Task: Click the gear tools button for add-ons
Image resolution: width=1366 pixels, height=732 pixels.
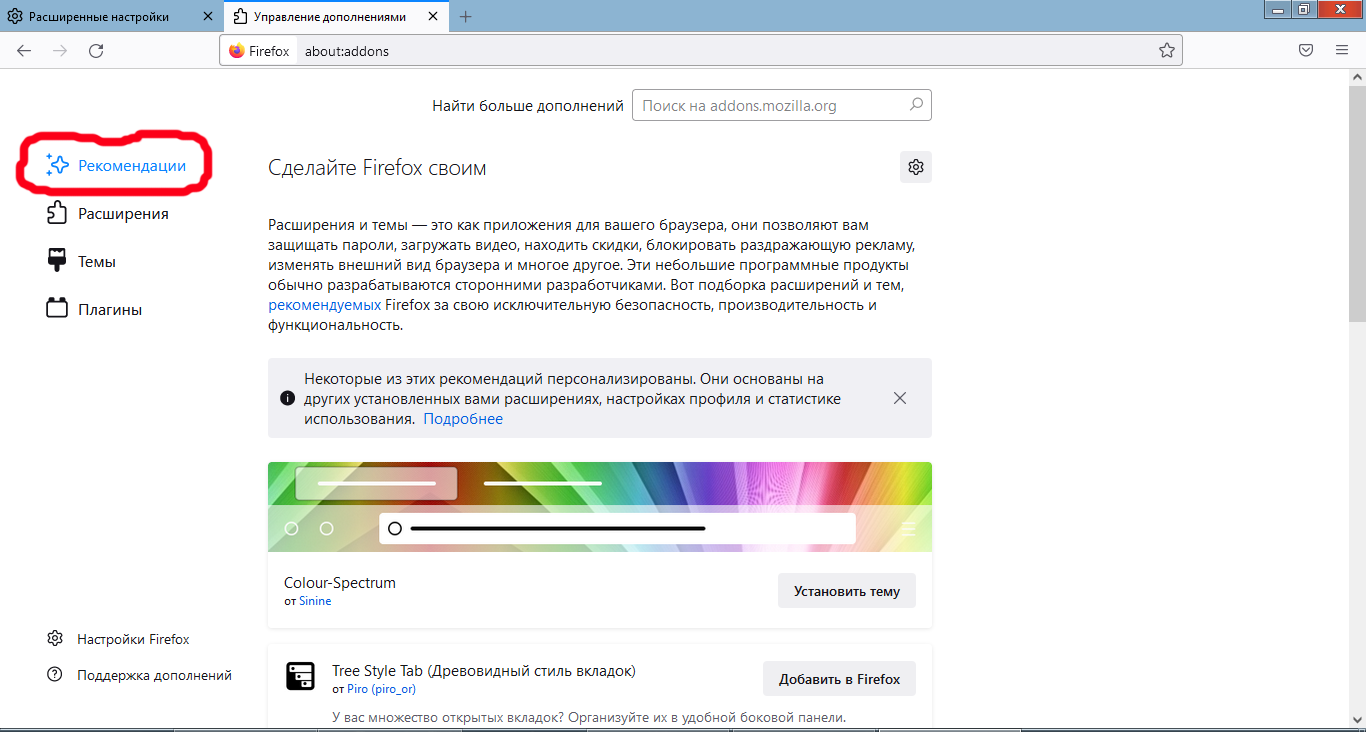Action: [x=916, y=167]
